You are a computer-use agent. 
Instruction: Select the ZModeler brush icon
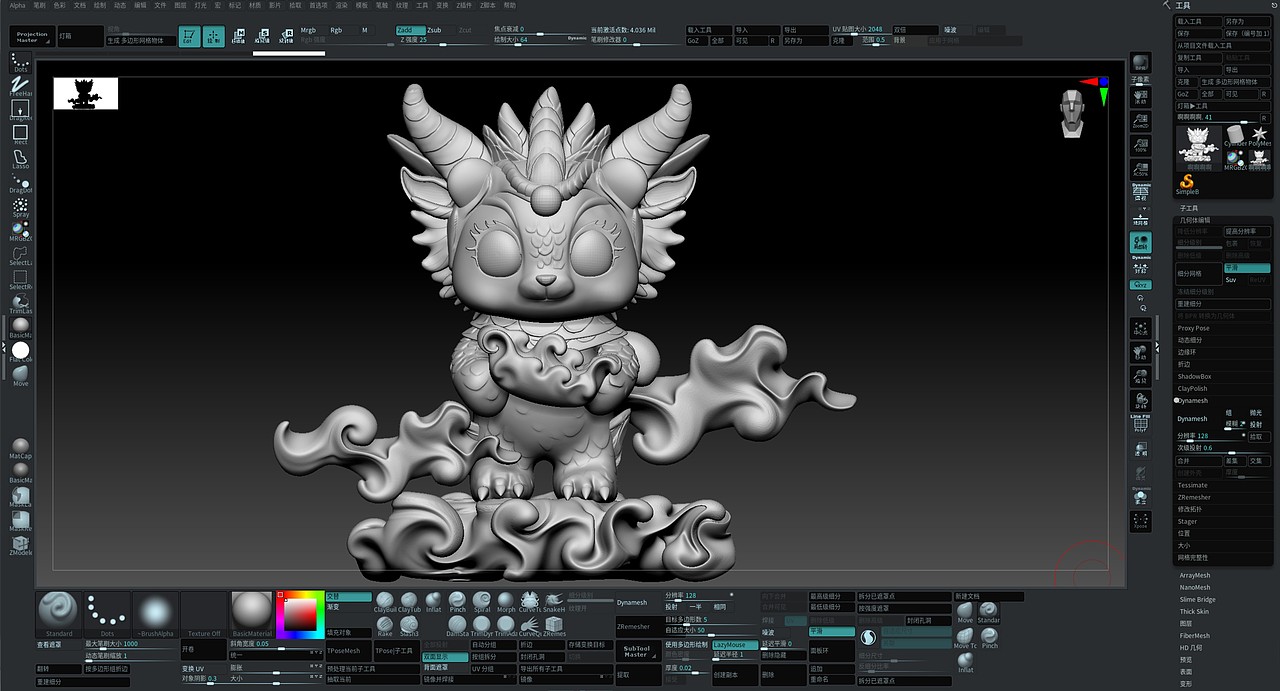tap(20, 544)
